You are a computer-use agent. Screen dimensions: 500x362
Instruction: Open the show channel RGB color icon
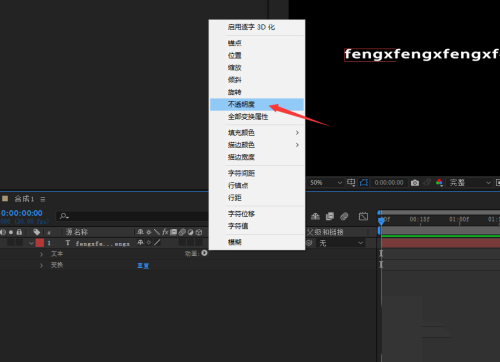point(439,183)
